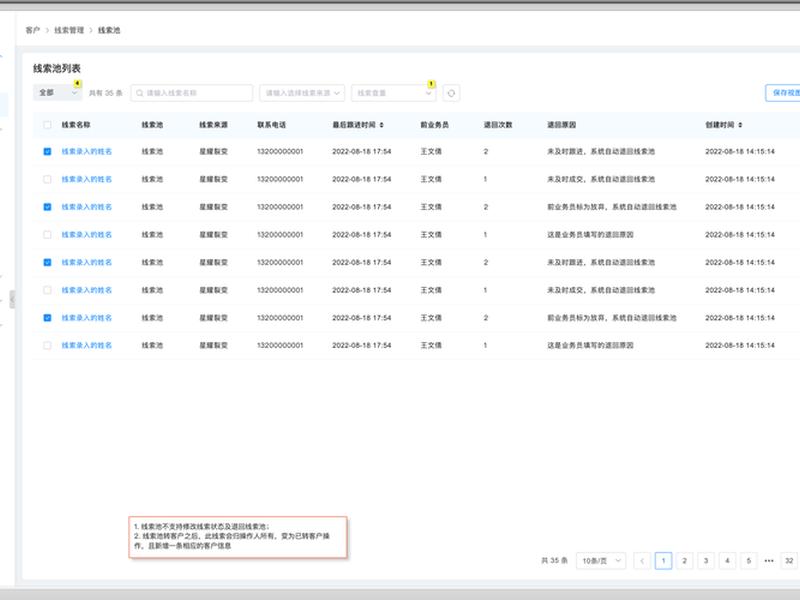Go to page 2 in pagination

coord(685,561)
